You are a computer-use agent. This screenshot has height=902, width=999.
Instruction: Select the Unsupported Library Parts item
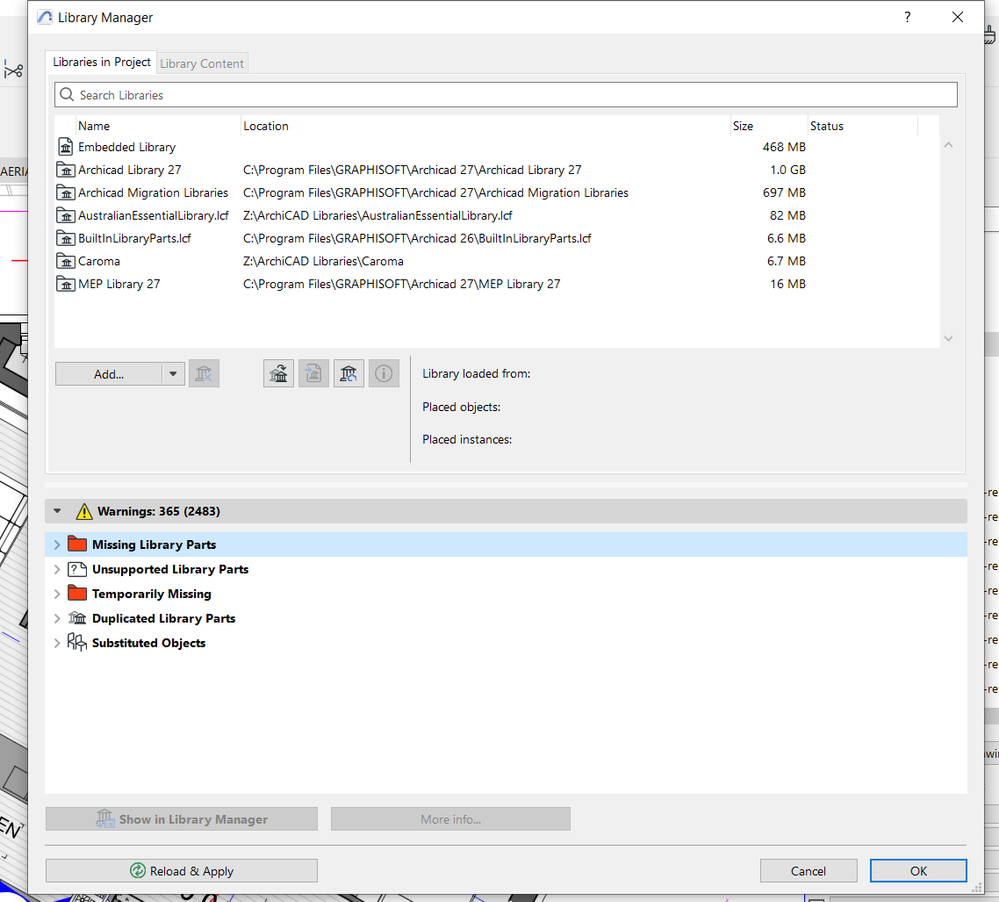(x=506, y=569)
